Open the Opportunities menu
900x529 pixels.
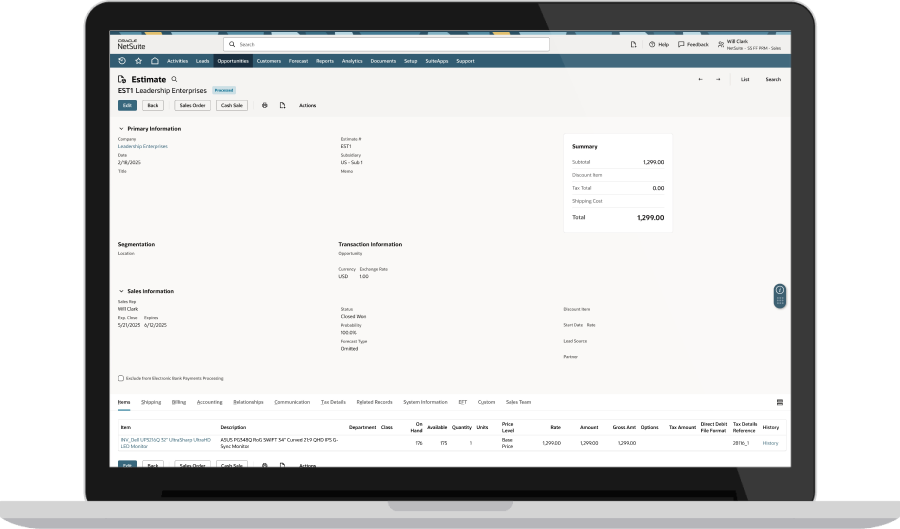point(233,61)
